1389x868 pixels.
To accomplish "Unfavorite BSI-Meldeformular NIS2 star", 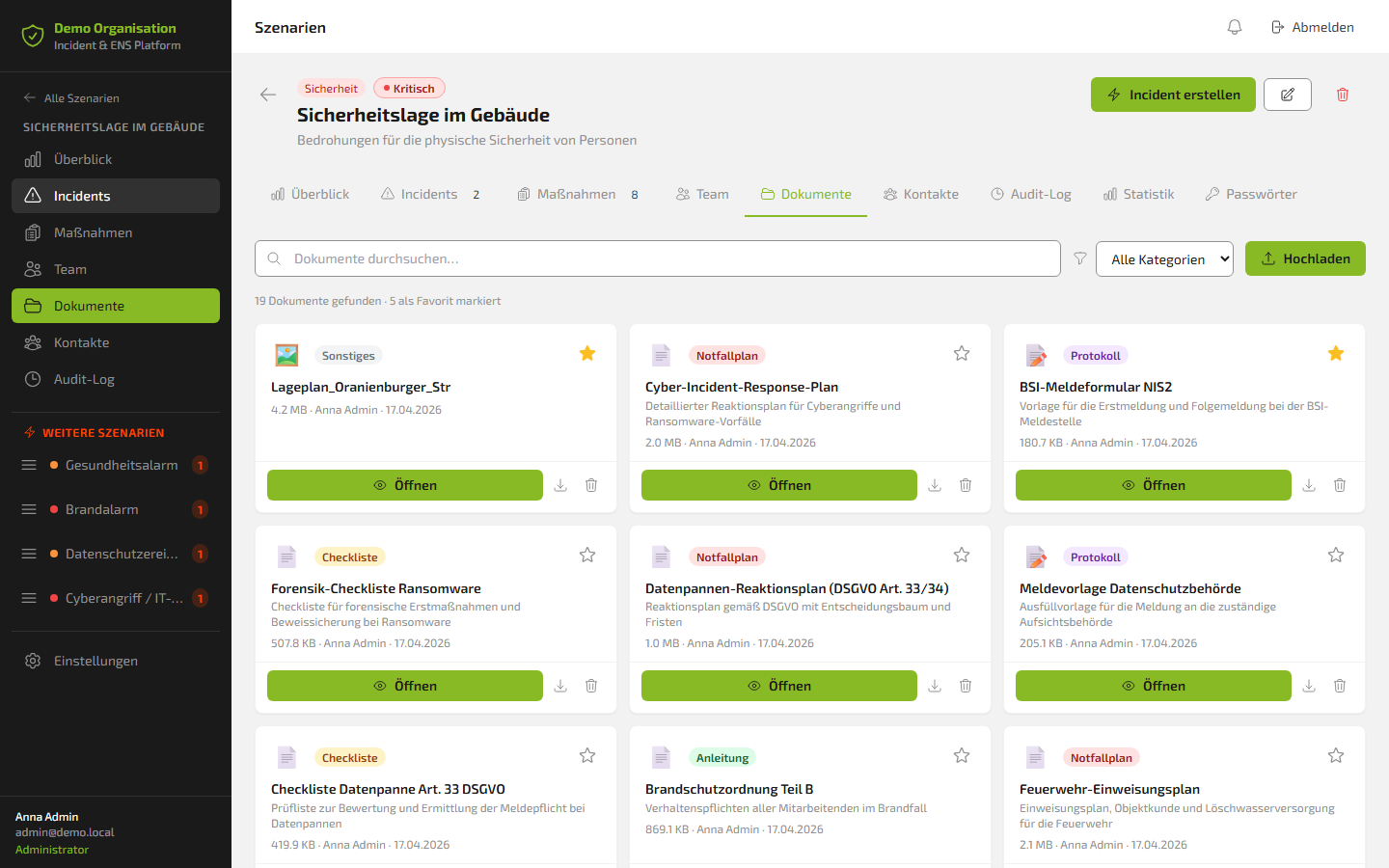I will 1336,353.
